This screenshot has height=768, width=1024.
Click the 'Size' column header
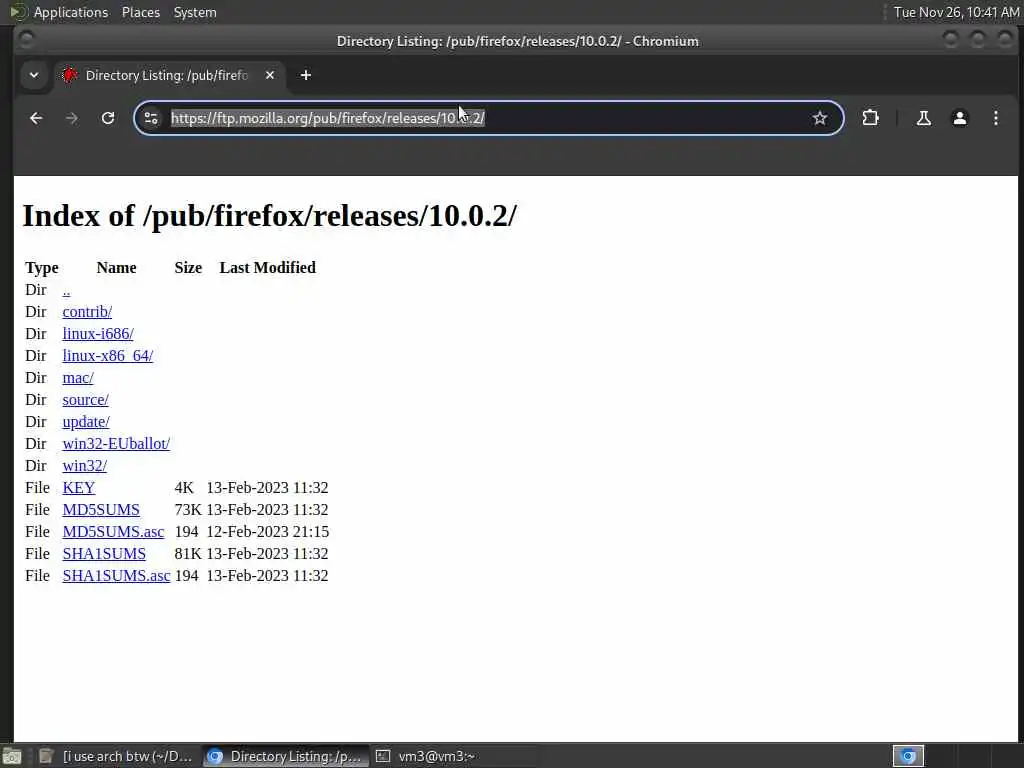point(188,268)
